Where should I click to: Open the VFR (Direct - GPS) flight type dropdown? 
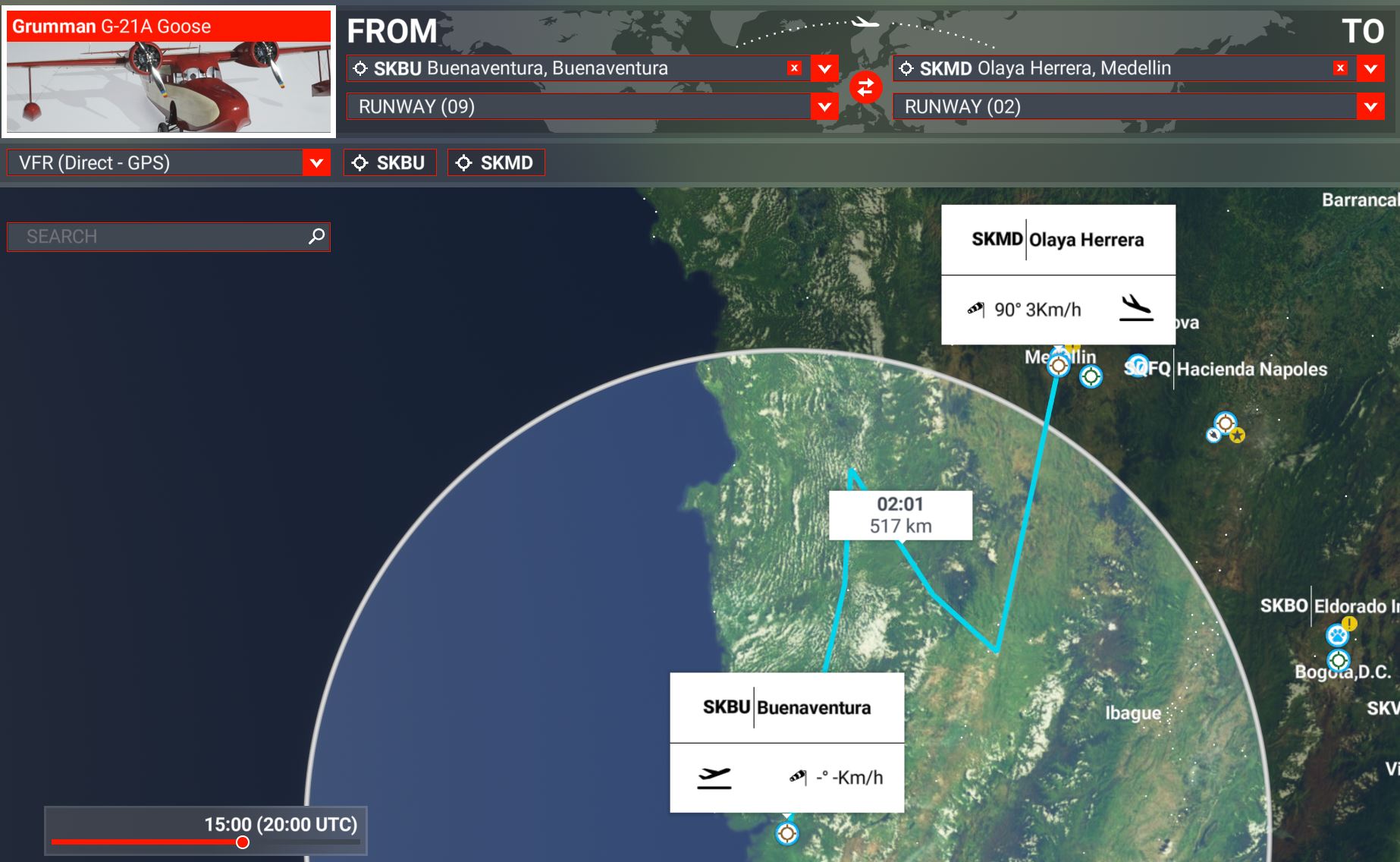(168, 162)
